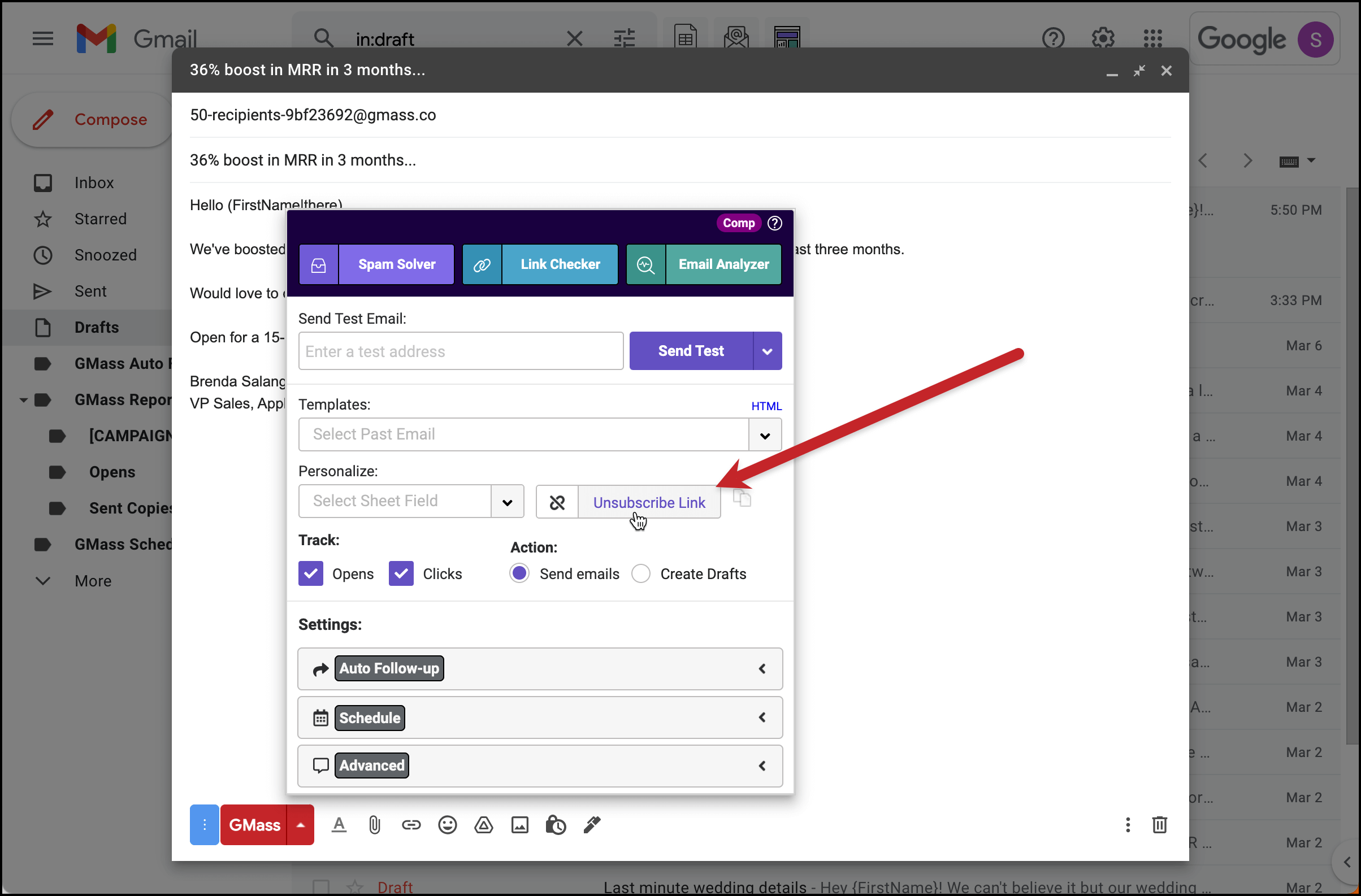The height and width of the screenshot is (896, 1361).
Task: Click the red GMass send button
Action: click(254, 825)
